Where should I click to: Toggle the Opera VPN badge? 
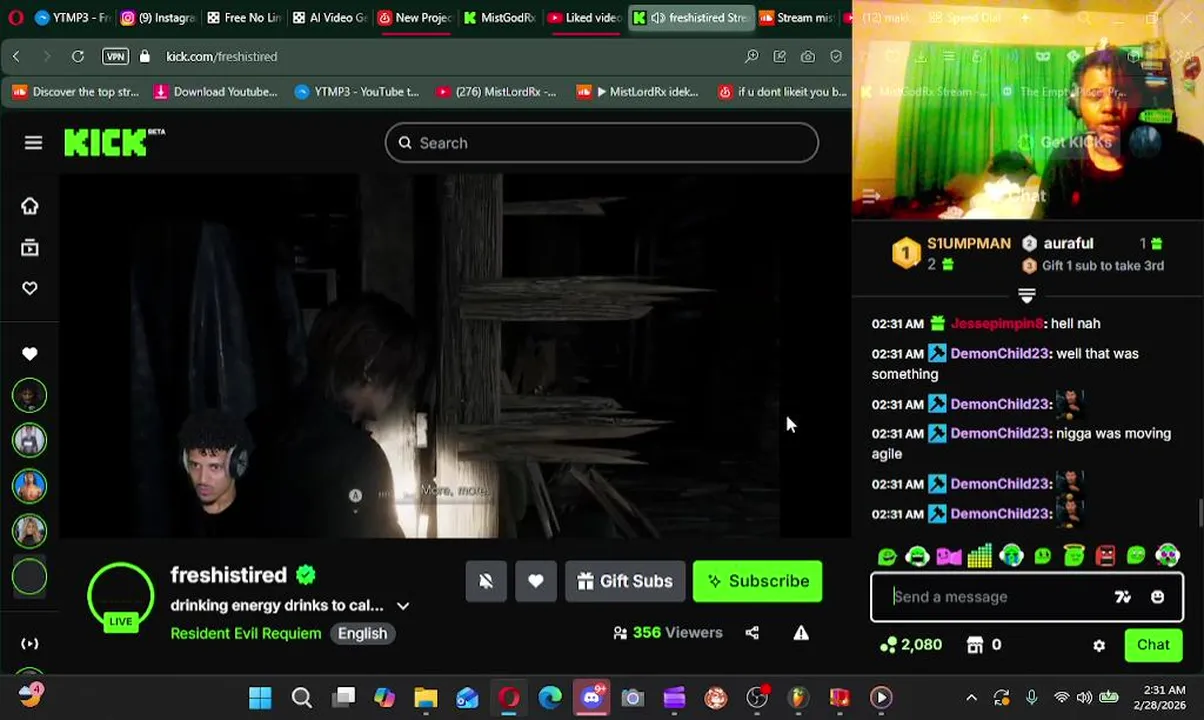tap(115, 57)
